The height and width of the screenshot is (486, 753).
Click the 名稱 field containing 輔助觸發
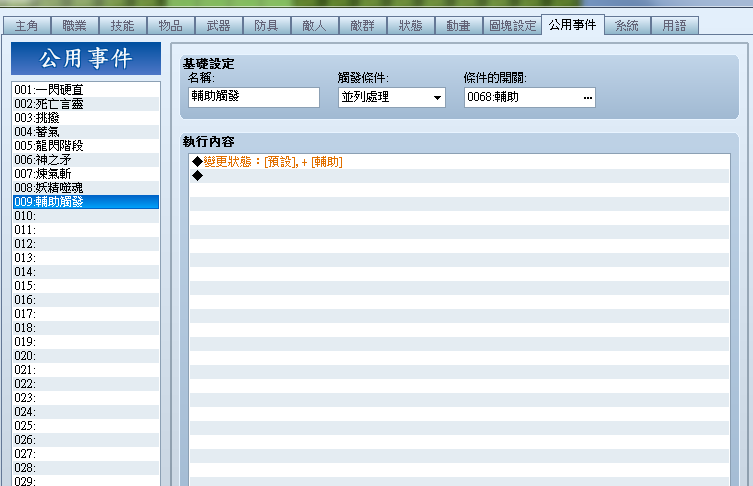(254, 97)
